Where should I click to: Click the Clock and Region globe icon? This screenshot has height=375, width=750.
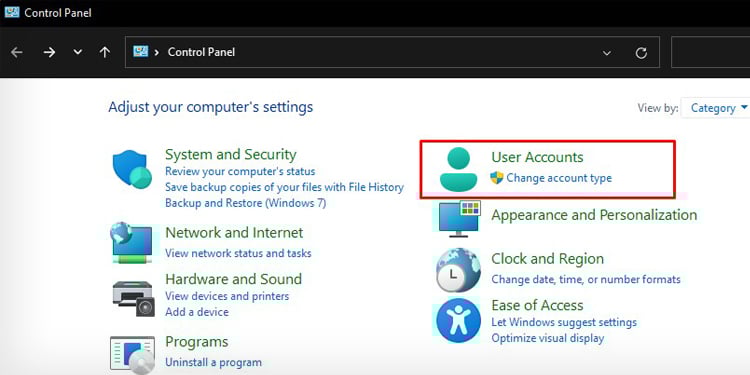coord(458,270)
